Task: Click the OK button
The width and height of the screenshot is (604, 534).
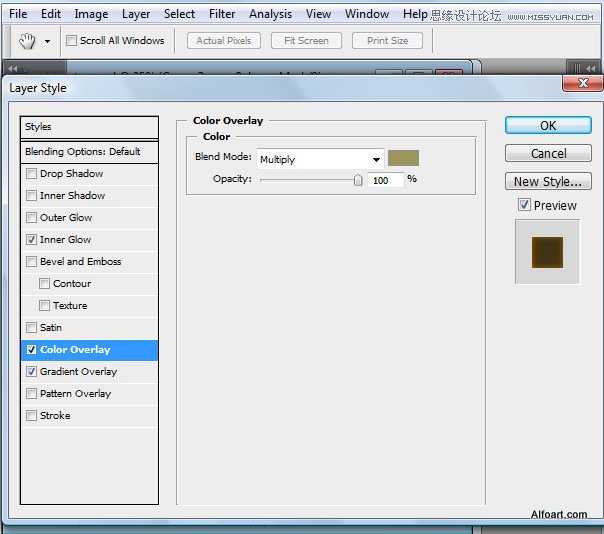Action: [548, 126]
